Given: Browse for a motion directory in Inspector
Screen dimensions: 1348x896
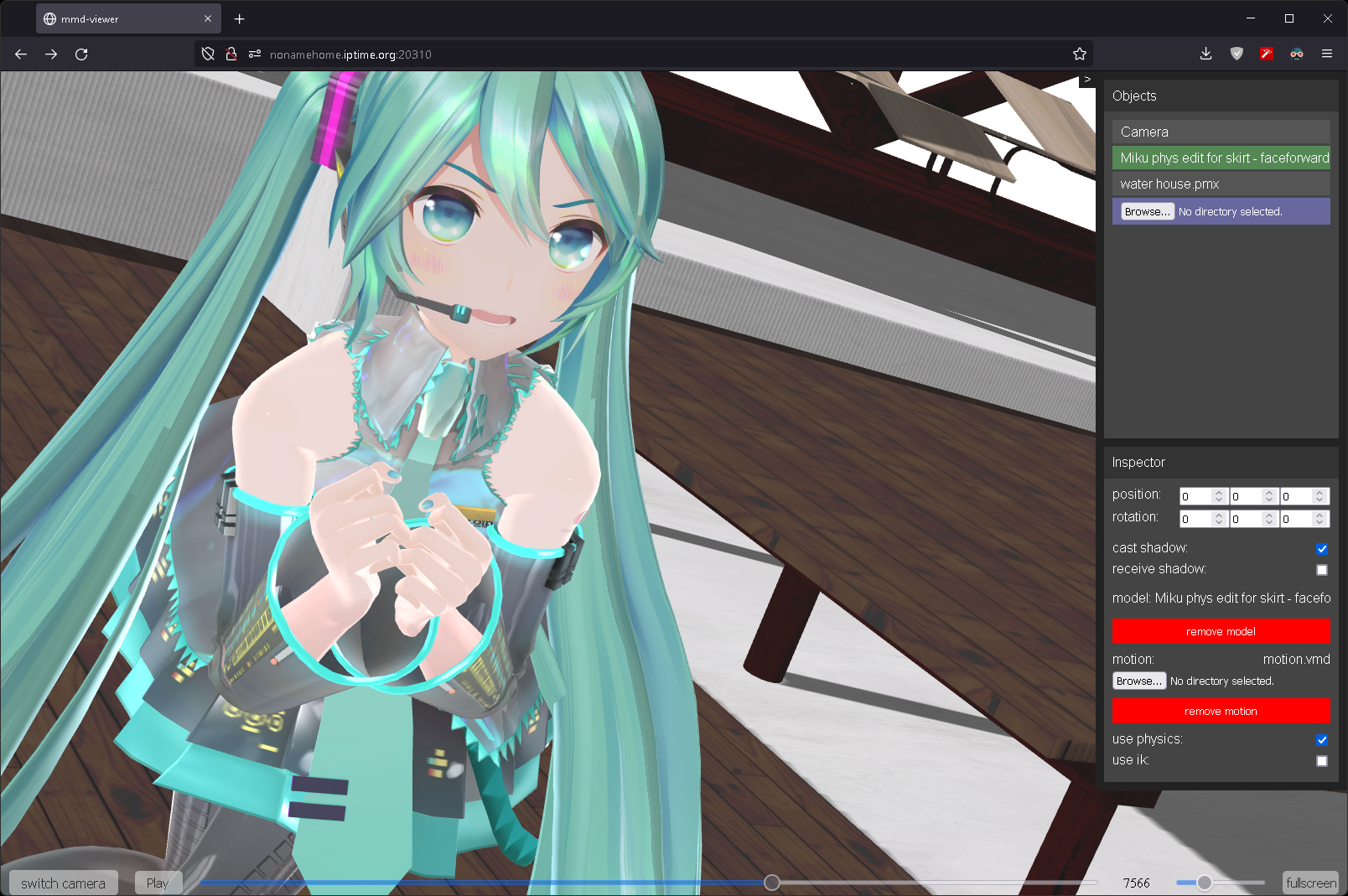Looking at the screenshot, I should (x=1139, y=681).
